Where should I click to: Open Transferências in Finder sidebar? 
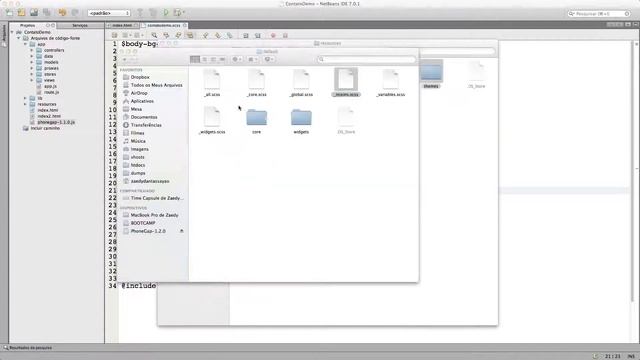coord(146,125)
